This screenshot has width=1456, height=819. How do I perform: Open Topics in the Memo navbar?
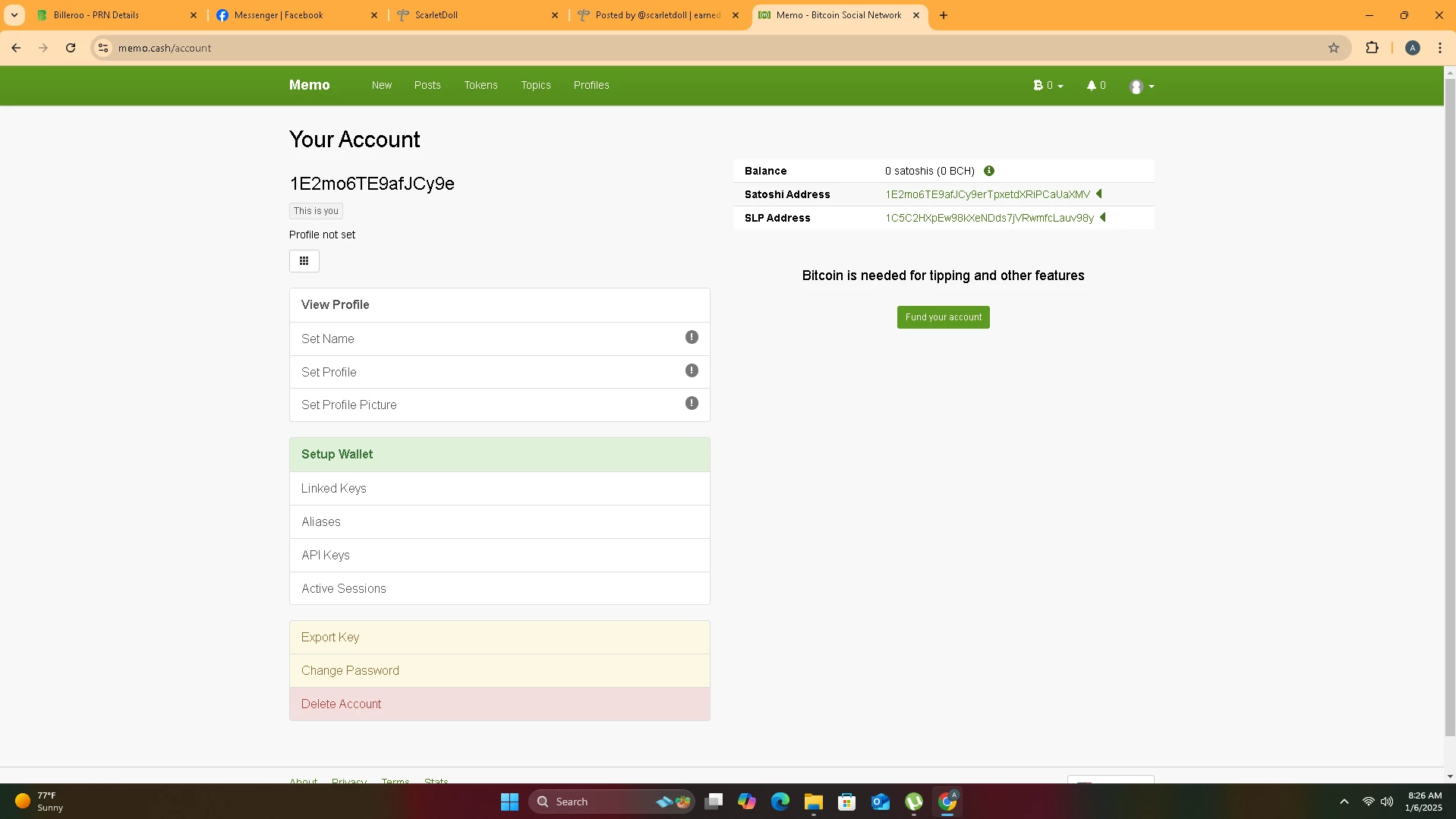(x=536, y=85)
